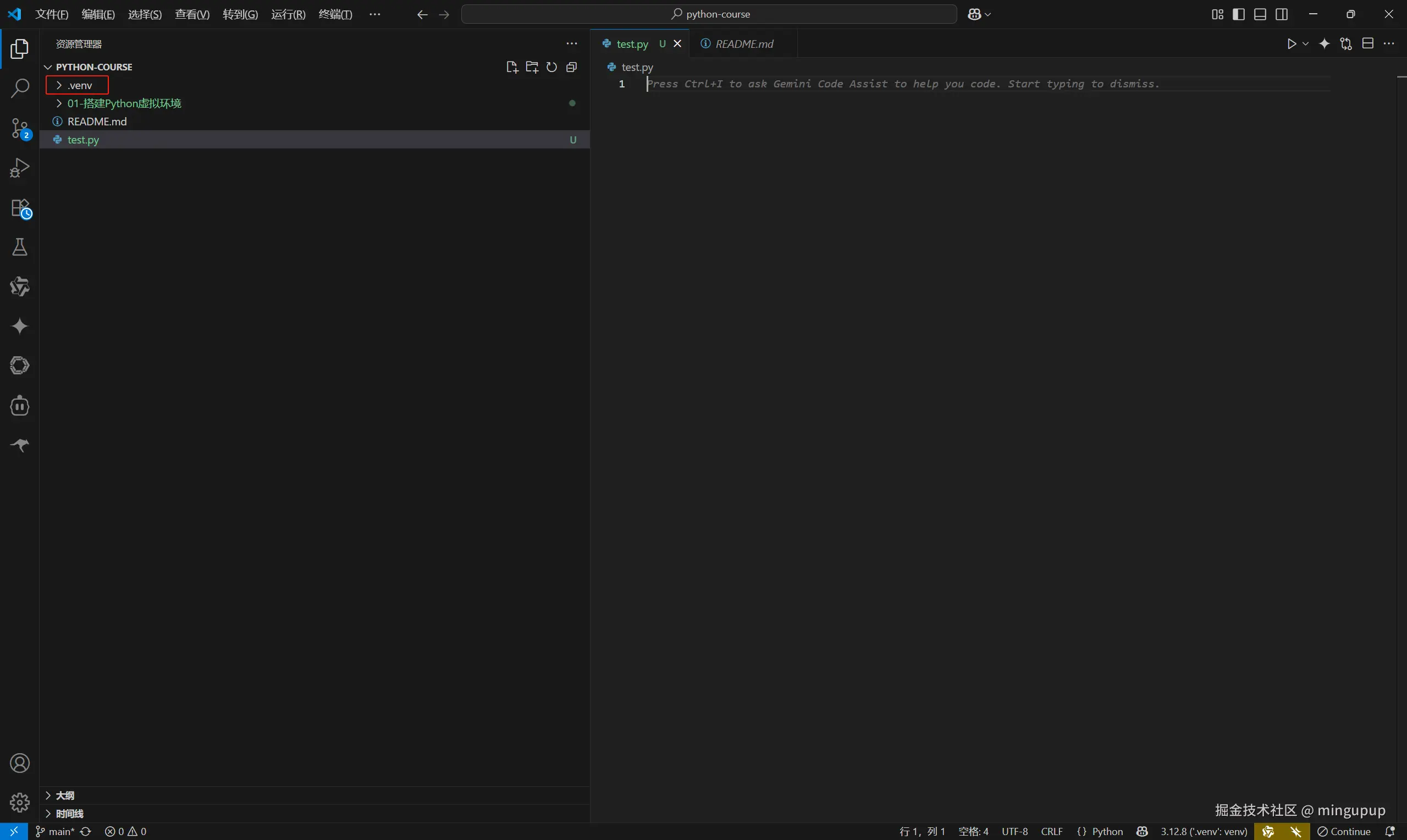Click the python-course command center search box

(709, 14)
